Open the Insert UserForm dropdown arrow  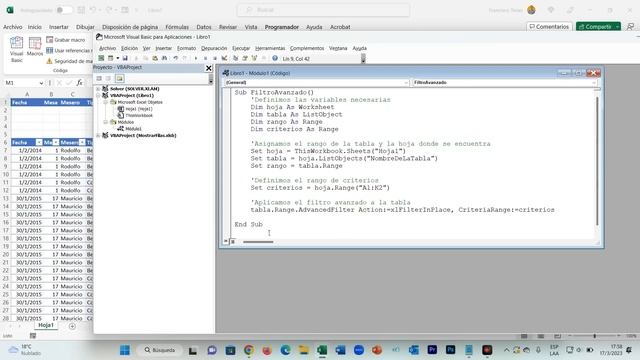click(x=118, y=58)
